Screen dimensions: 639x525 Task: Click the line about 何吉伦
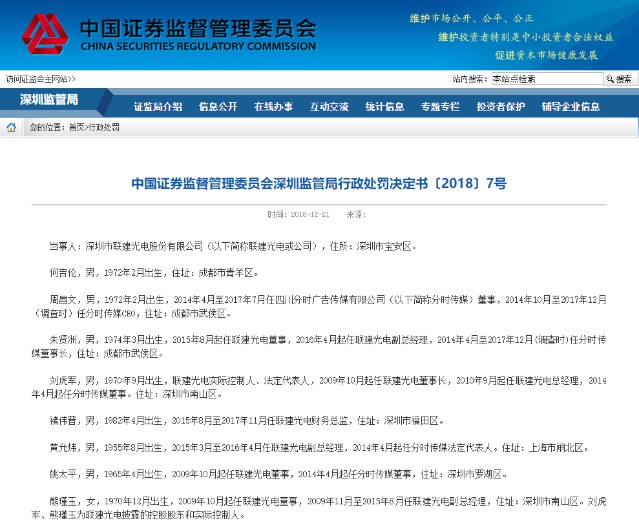click(x=154, y=273)
